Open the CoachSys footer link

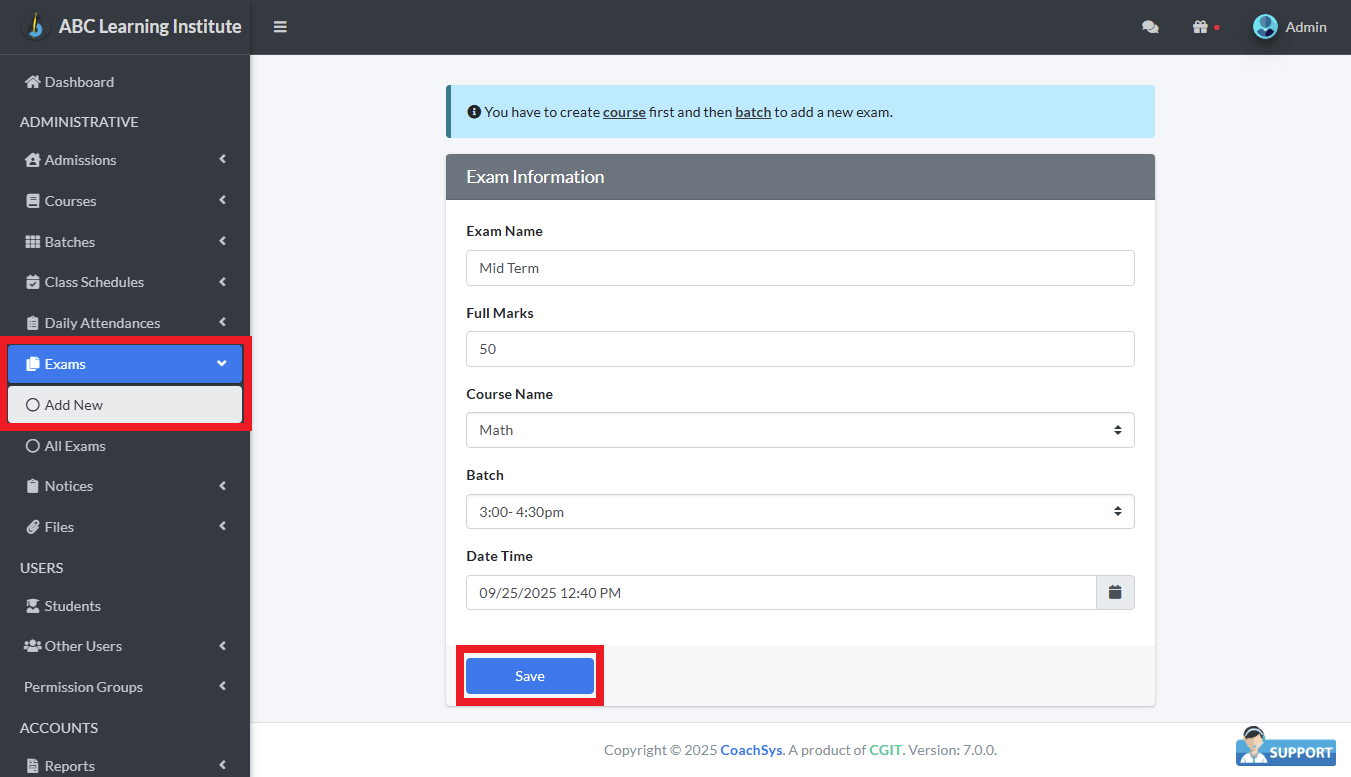[x=751, y=750]
